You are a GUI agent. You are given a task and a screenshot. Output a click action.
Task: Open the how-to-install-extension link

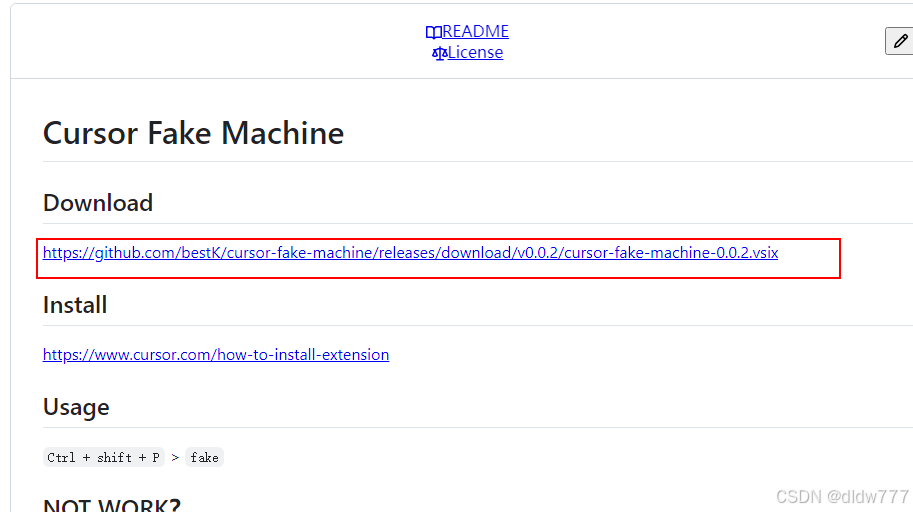point(216,355)
